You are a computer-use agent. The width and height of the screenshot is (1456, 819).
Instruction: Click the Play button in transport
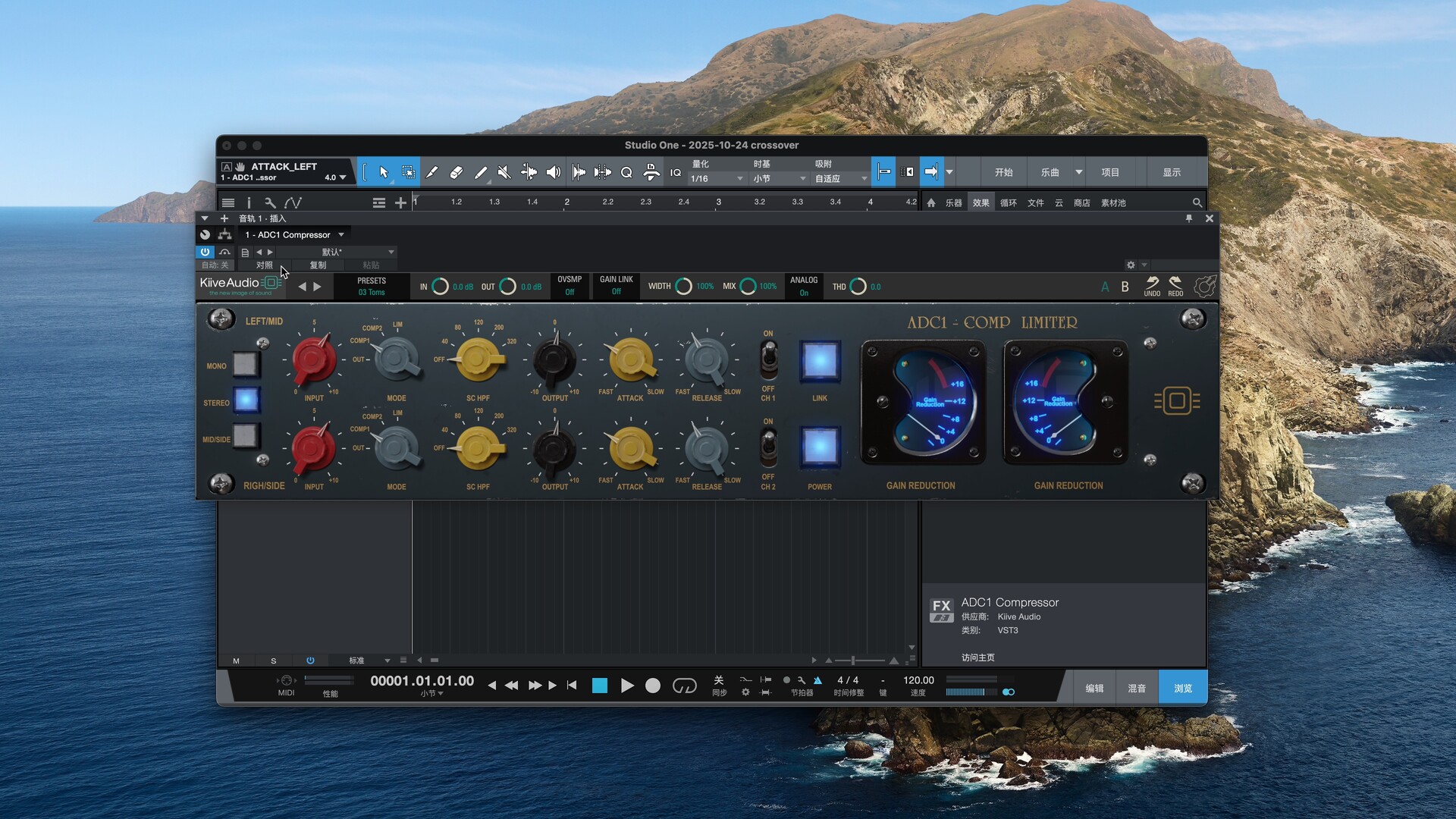tap(627, 686)
